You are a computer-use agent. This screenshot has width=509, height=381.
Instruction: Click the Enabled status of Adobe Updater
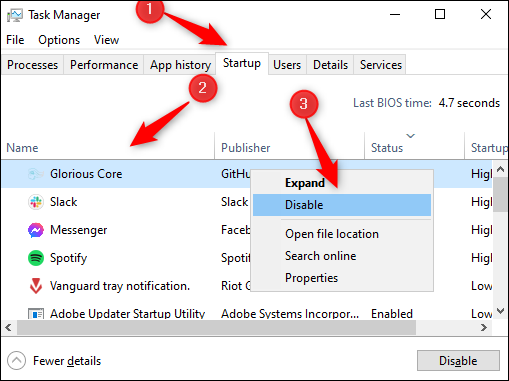(x=392, y=314)
